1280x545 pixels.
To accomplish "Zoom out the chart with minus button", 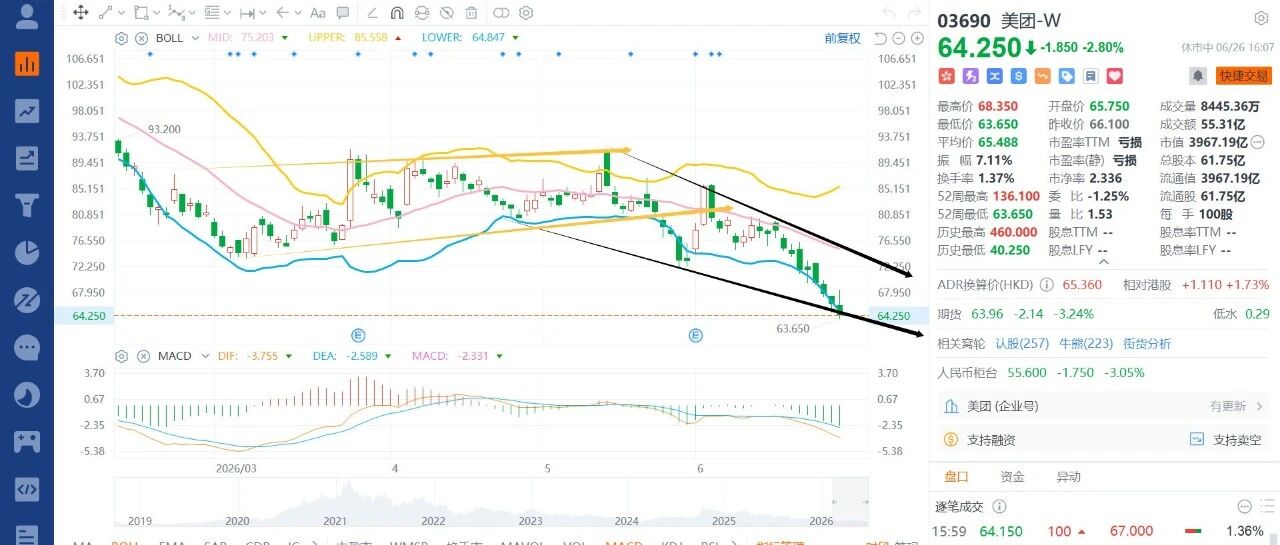I will [899, 38].
